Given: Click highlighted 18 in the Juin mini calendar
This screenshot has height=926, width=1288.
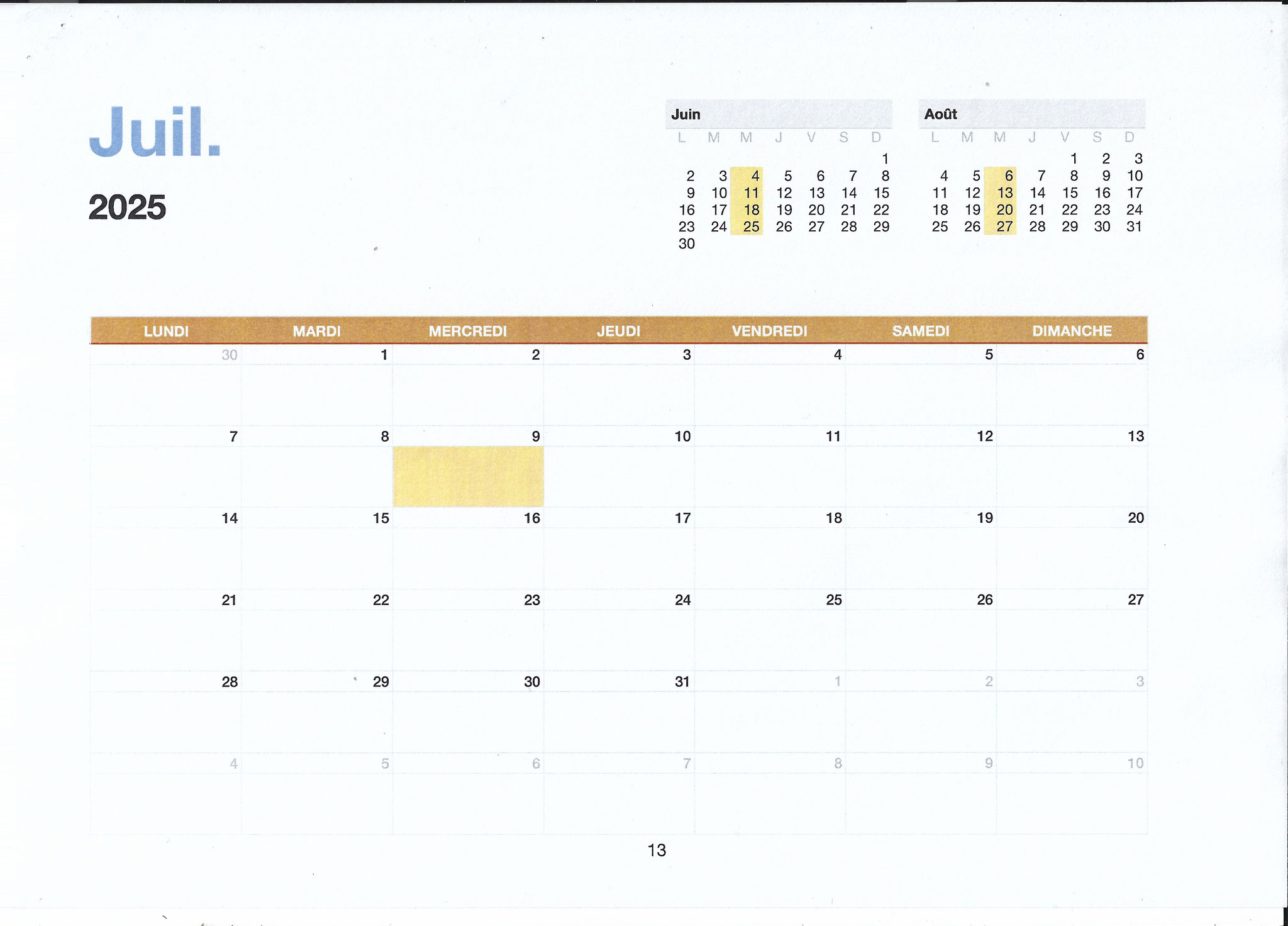Looking at the screenshot, I should [x=752, y=210].
